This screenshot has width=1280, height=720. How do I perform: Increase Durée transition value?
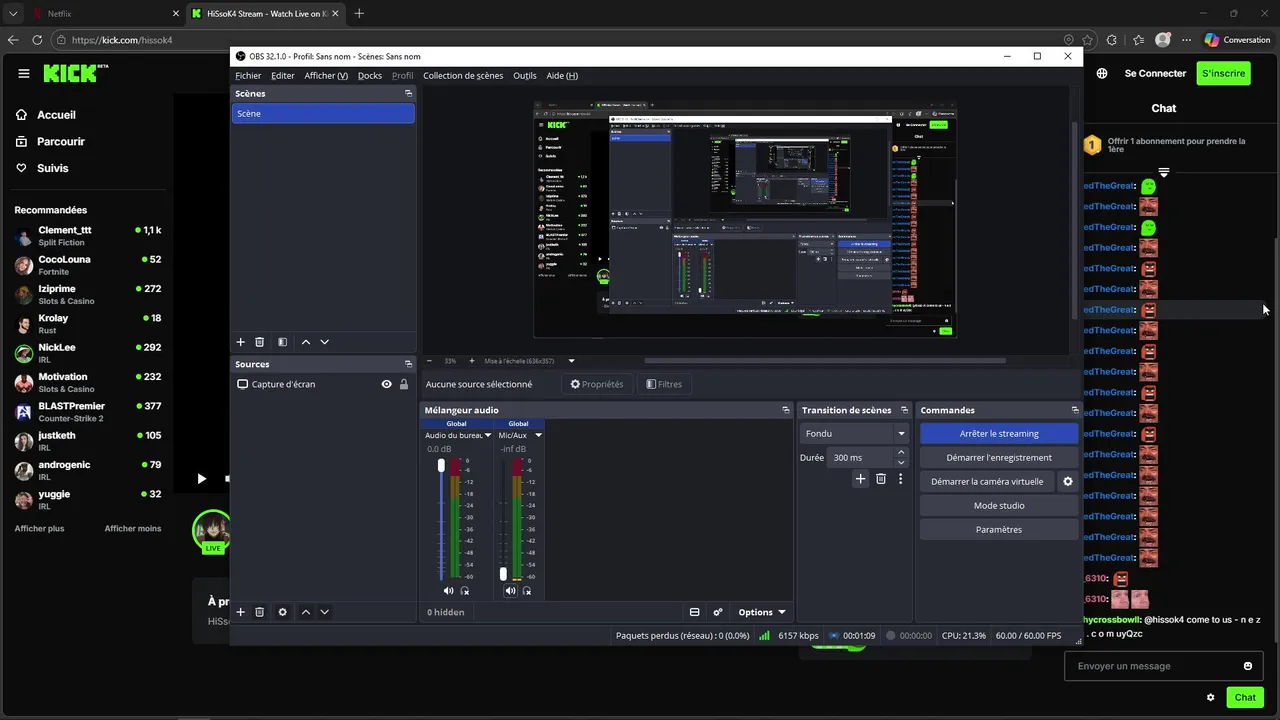(901, 452)
